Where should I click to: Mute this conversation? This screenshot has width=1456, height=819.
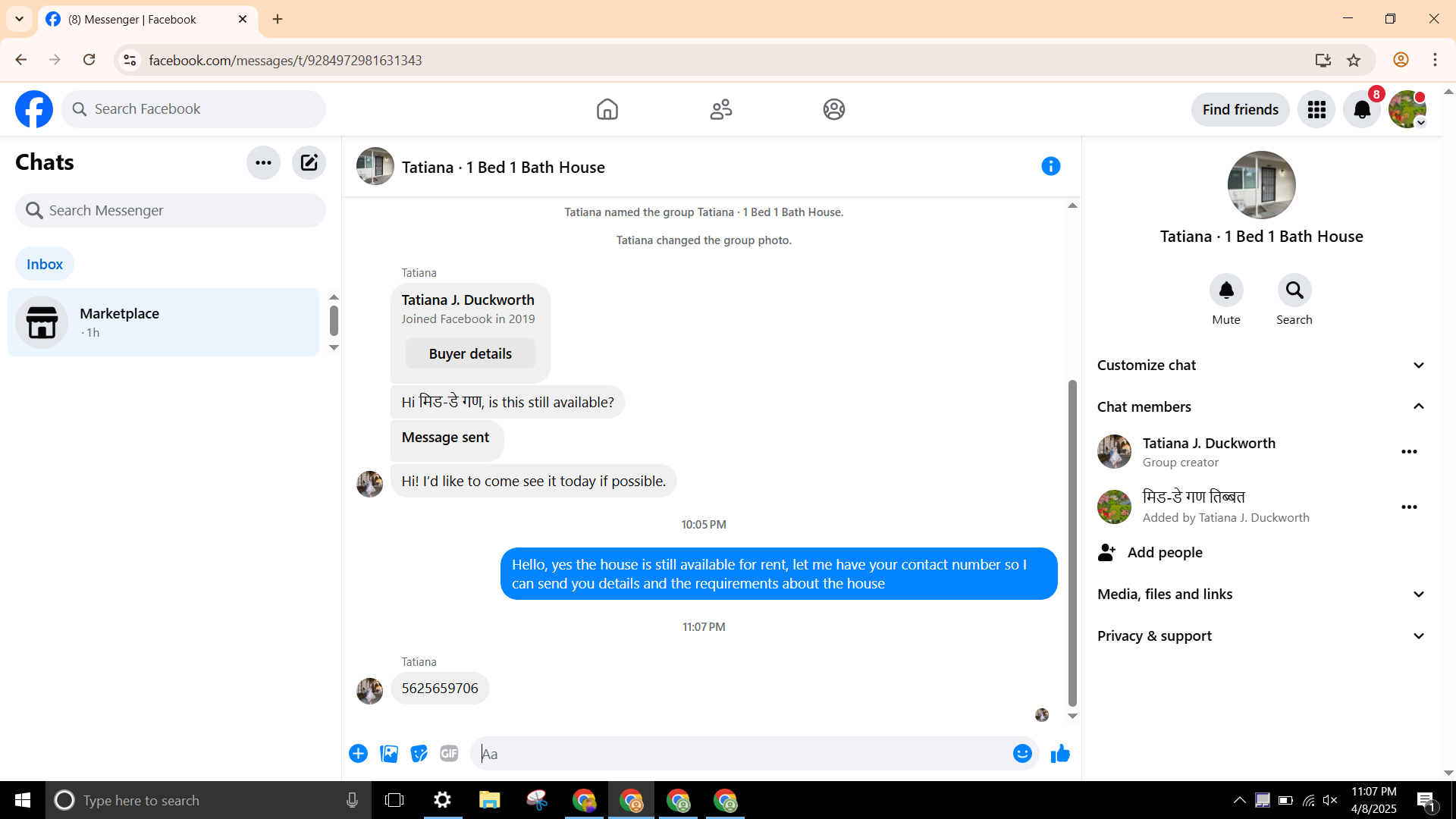click(x=1225, y=290)
